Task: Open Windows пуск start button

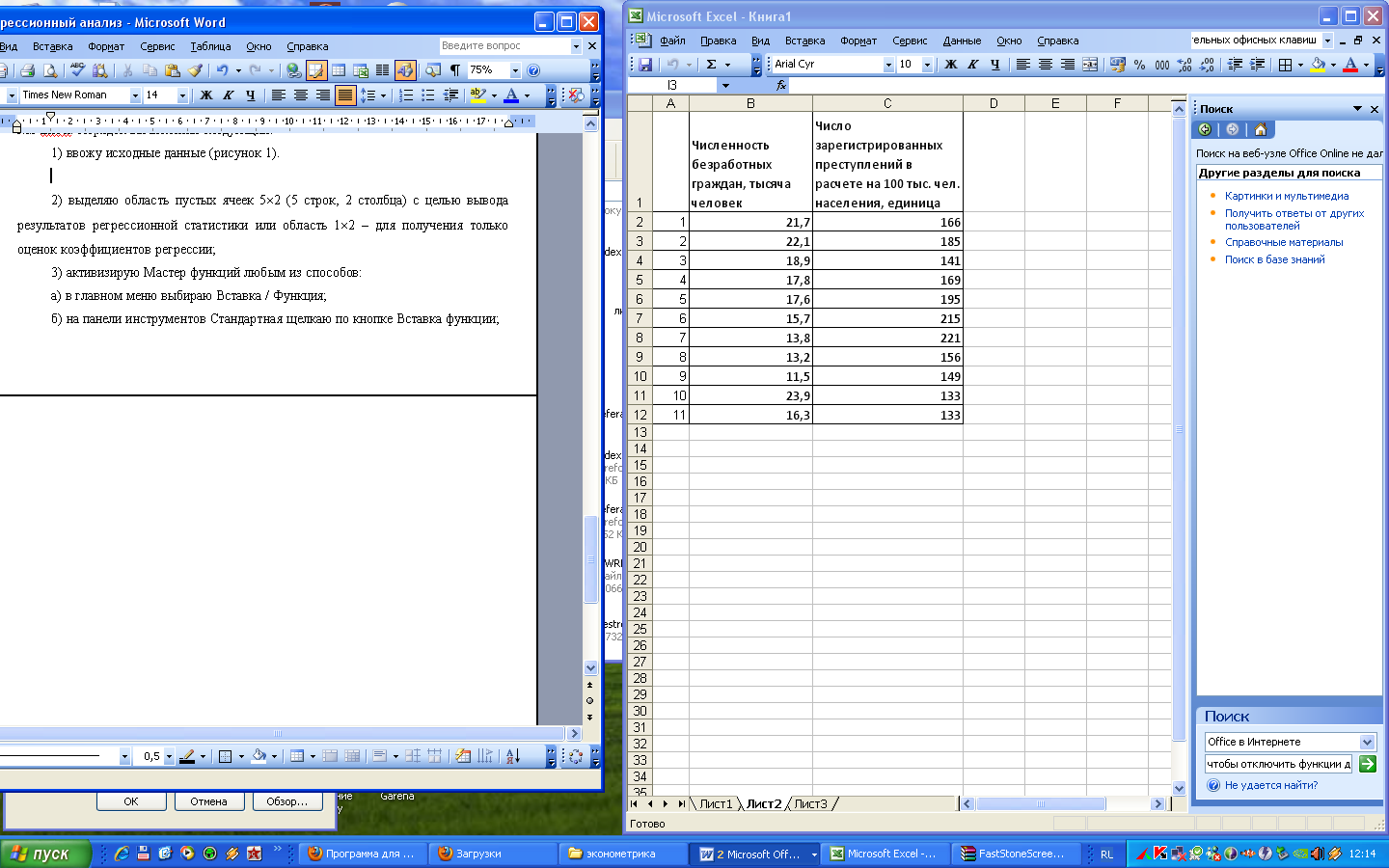Action: pyautogui.click(x=45, y=854)
